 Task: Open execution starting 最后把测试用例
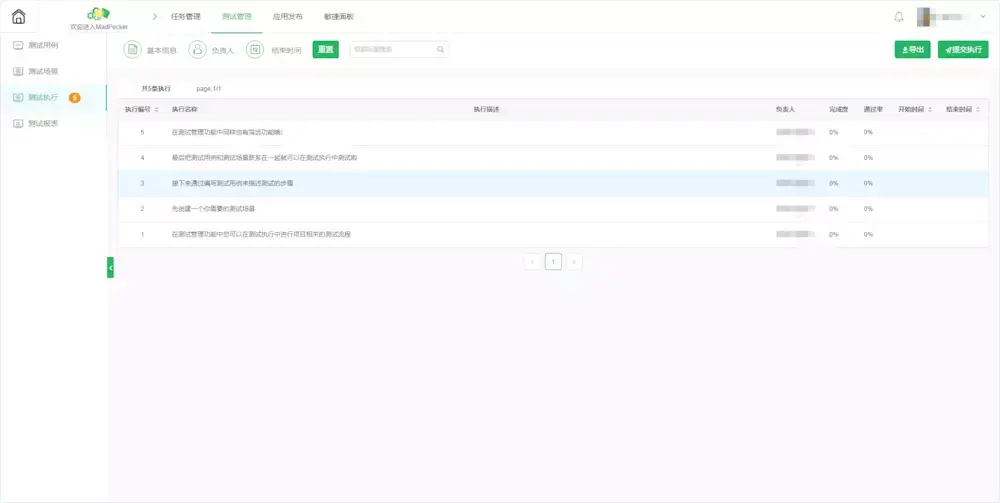(x=265, y=157)
